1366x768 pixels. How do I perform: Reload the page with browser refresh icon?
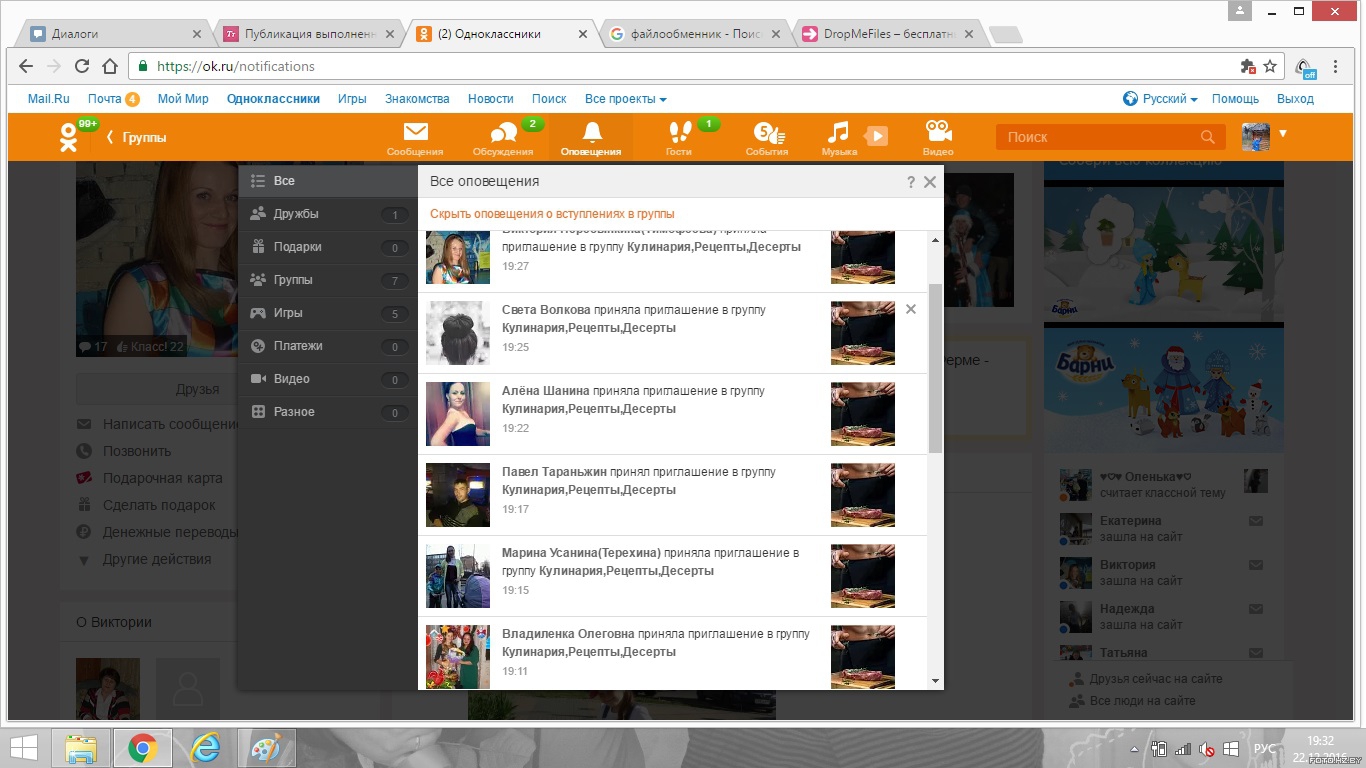(x=82, y=66)
